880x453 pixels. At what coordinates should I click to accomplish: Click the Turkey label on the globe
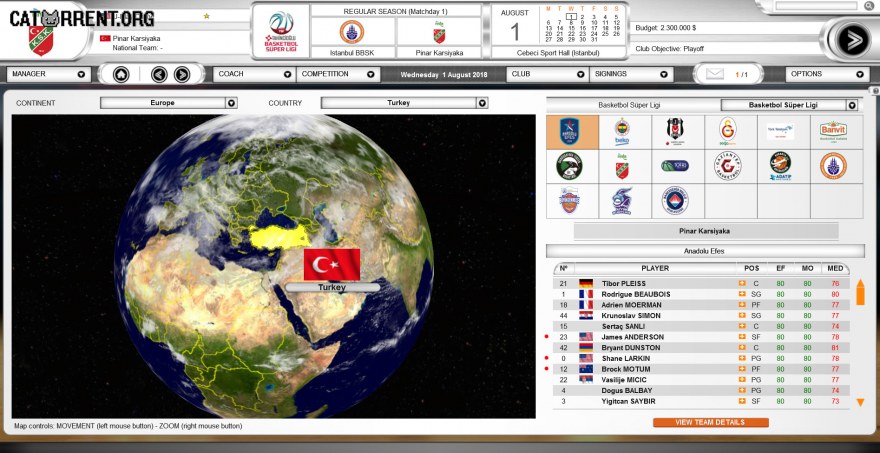pos(332,287)
